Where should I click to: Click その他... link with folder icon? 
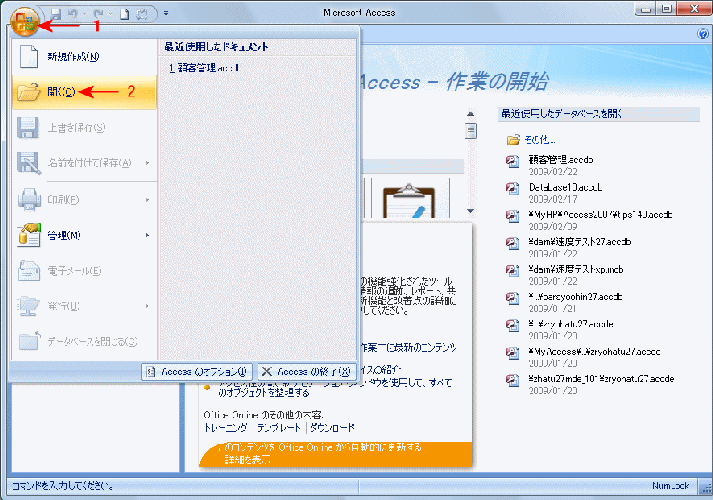pos(540,140)
